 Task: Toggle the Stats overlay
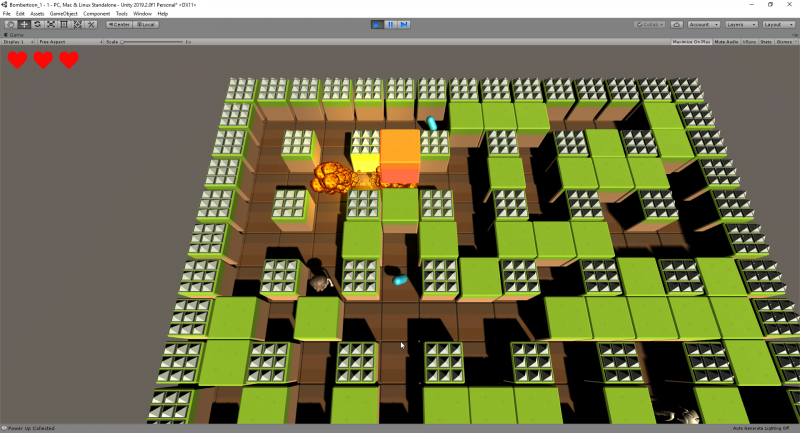pyautogui.click(x=766, y=42)
